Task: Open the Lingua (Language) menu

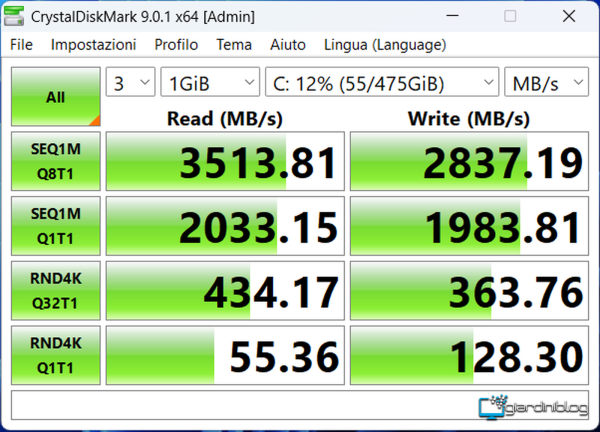Action: point(385,45)
